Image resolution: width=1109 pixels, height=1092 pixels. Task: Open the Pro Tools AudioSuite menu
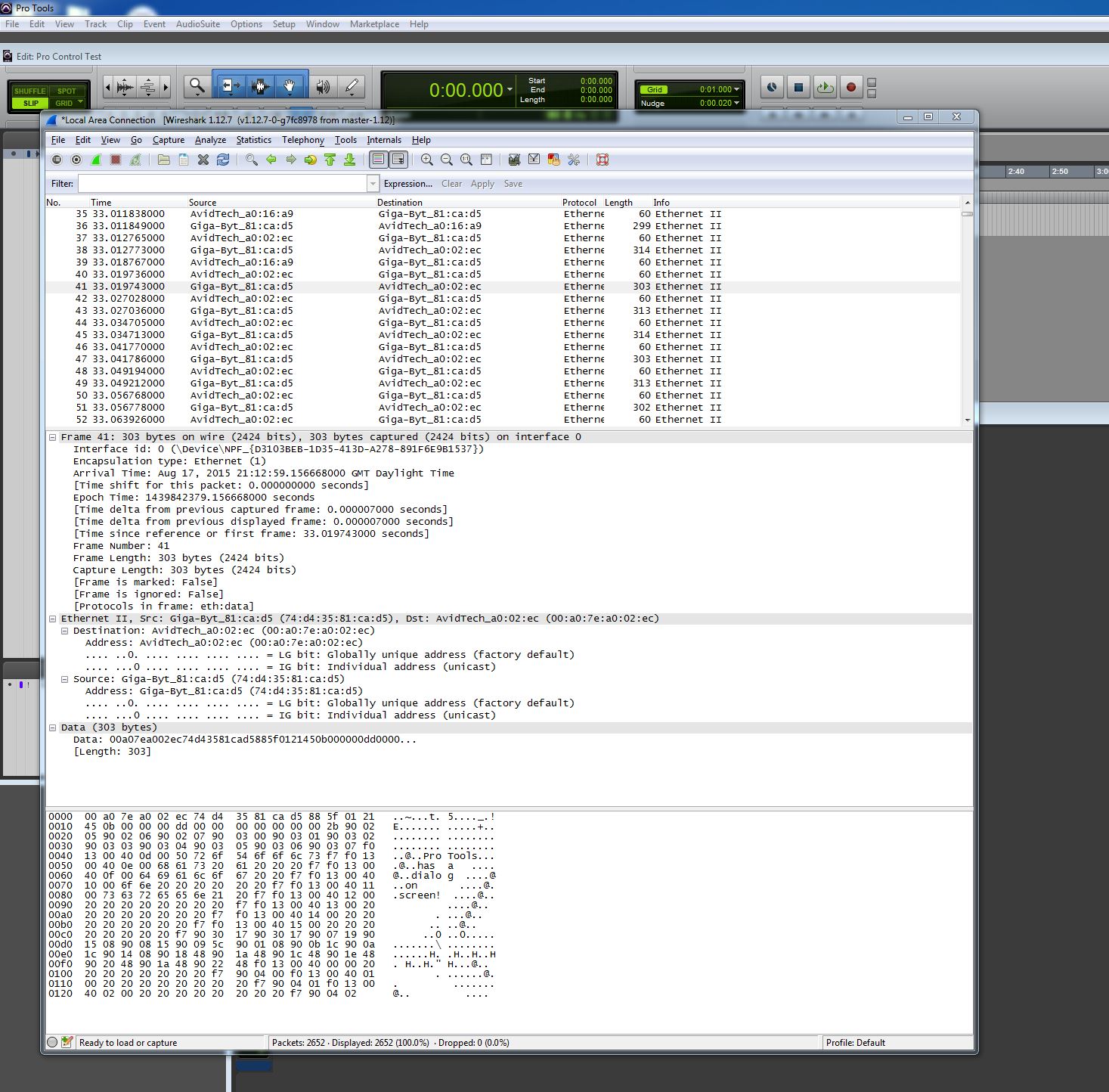198,24
